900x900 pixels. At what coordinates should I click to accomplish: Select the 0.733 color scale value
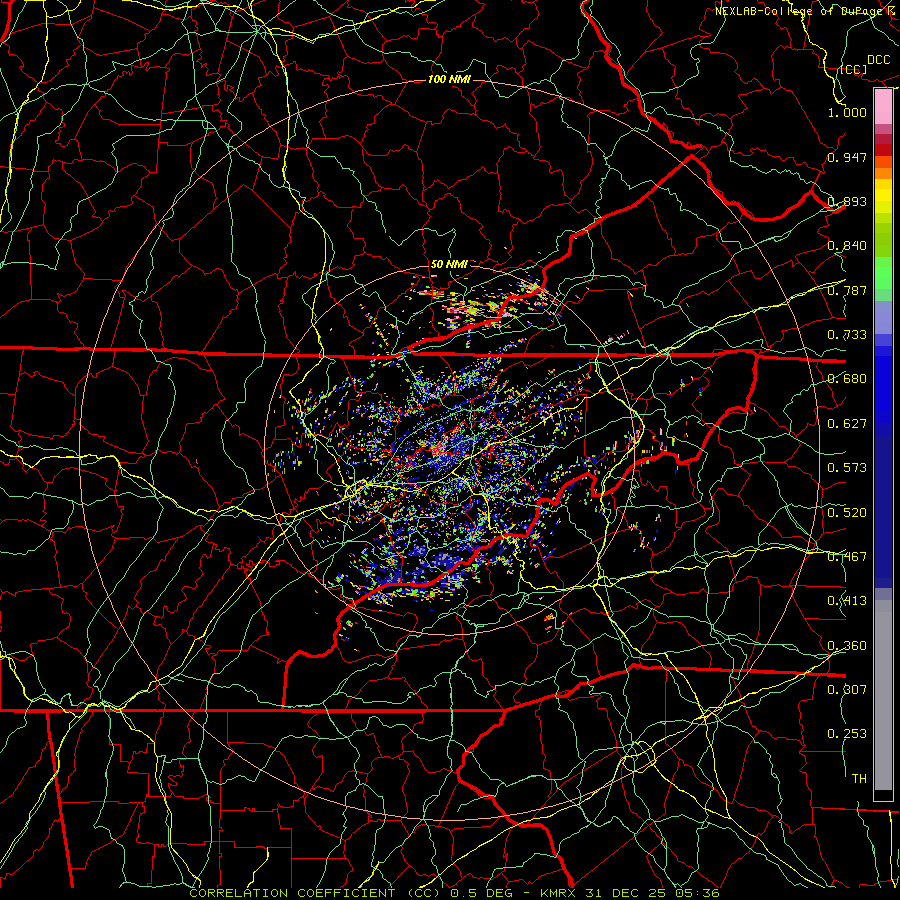pyautogui.click(x=847, y=335)
